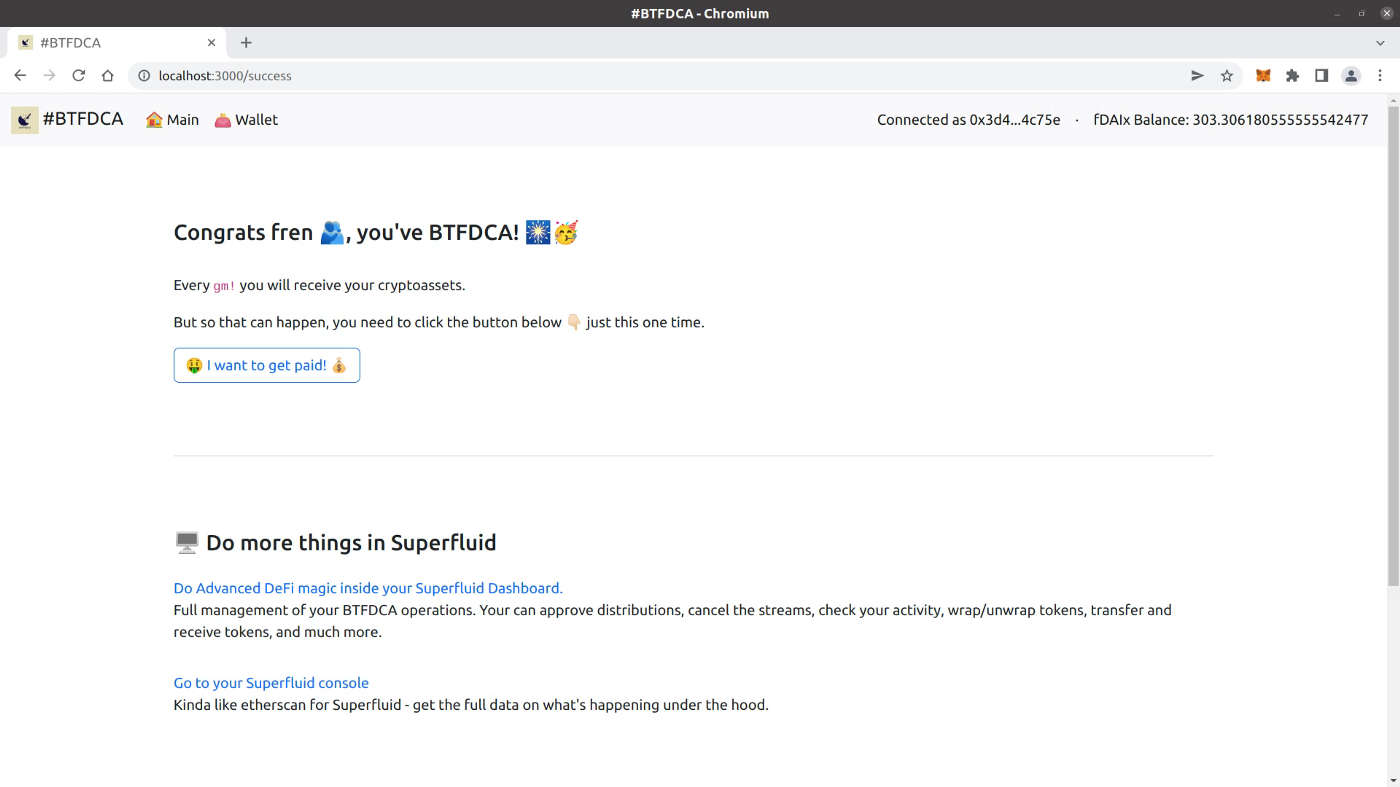Open the Chromium three-dot menu
The width and height of the screenshot is (1400, 787).
click(1381, 76)
